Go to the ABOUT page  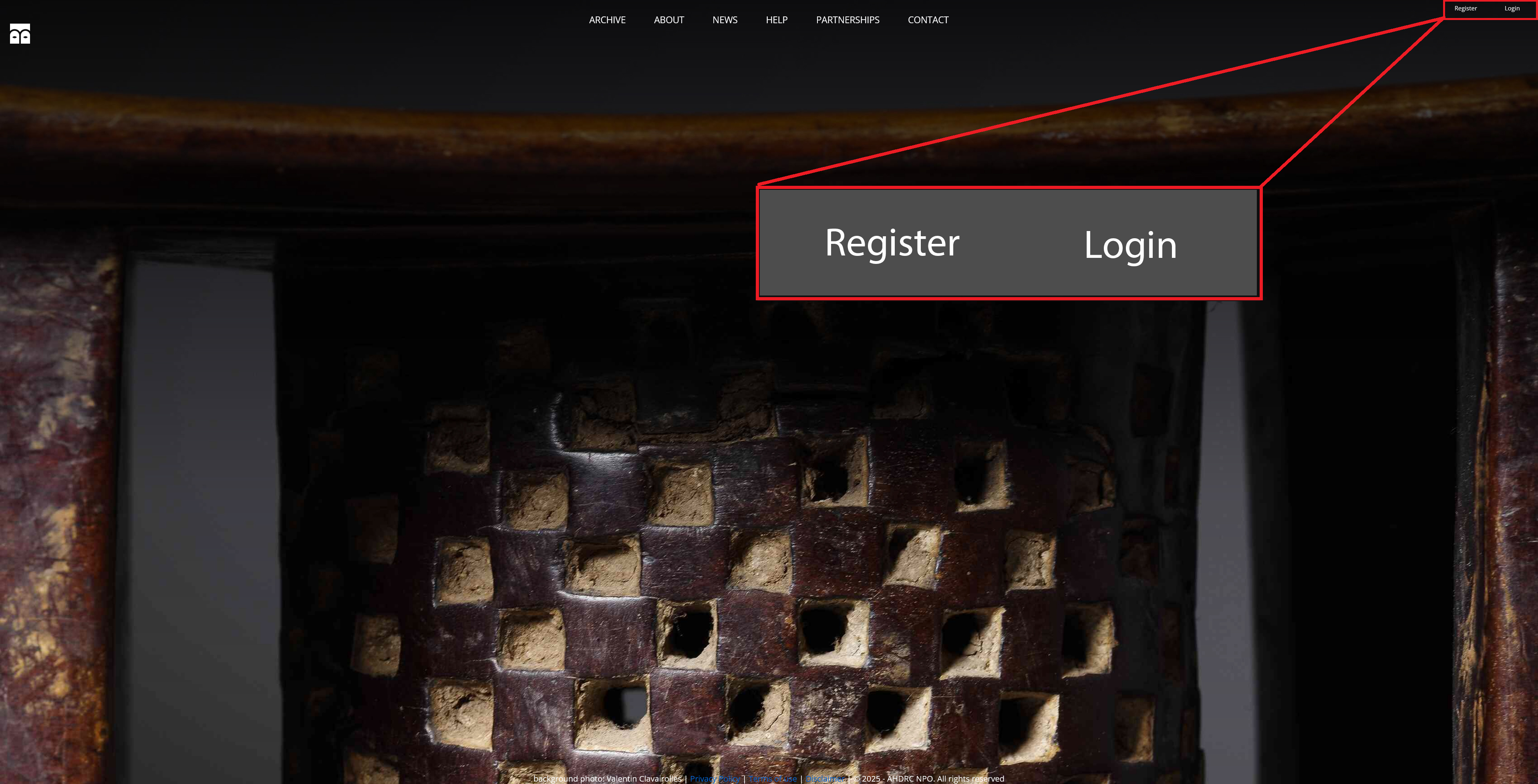tap(669, 20)
